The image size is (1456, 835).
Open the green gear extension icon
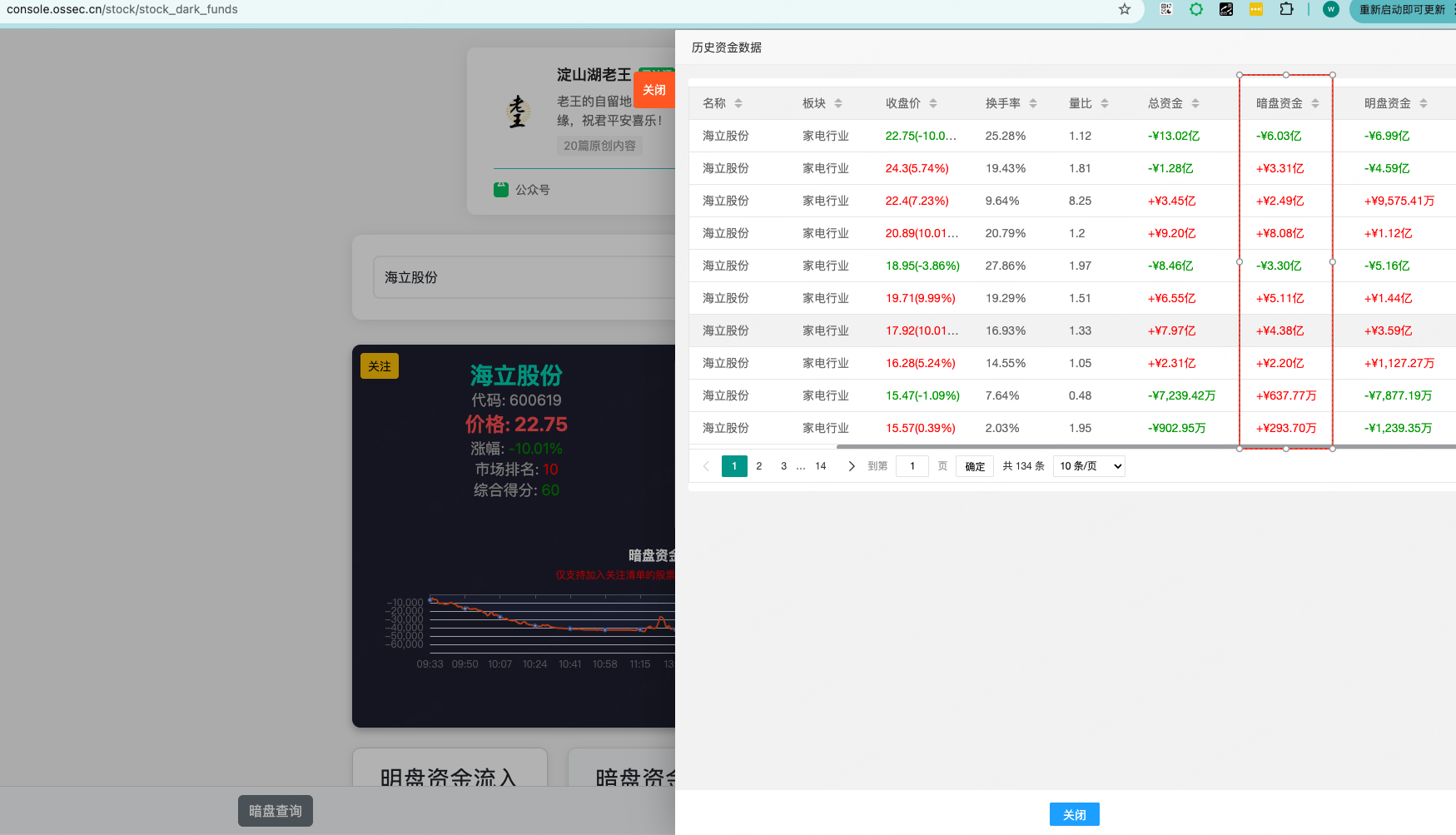click(1196, 9)
